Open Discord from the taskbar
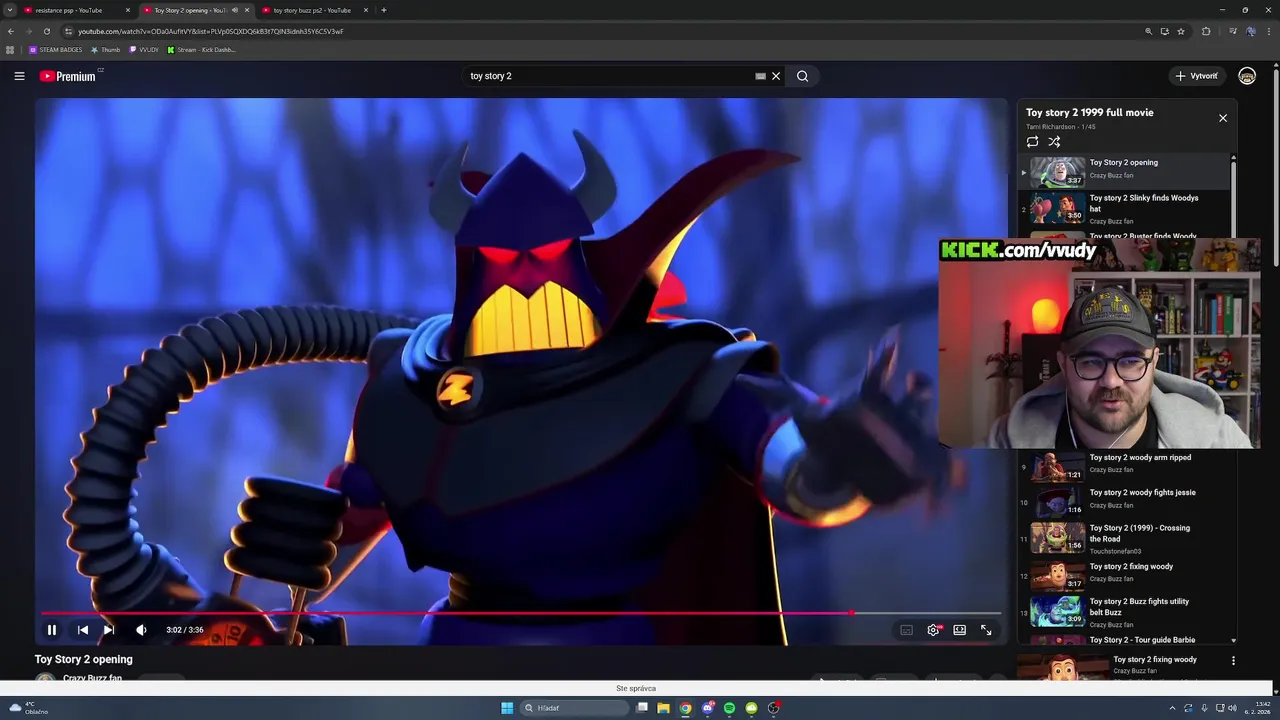1280x720 pixels. (707, 708)
